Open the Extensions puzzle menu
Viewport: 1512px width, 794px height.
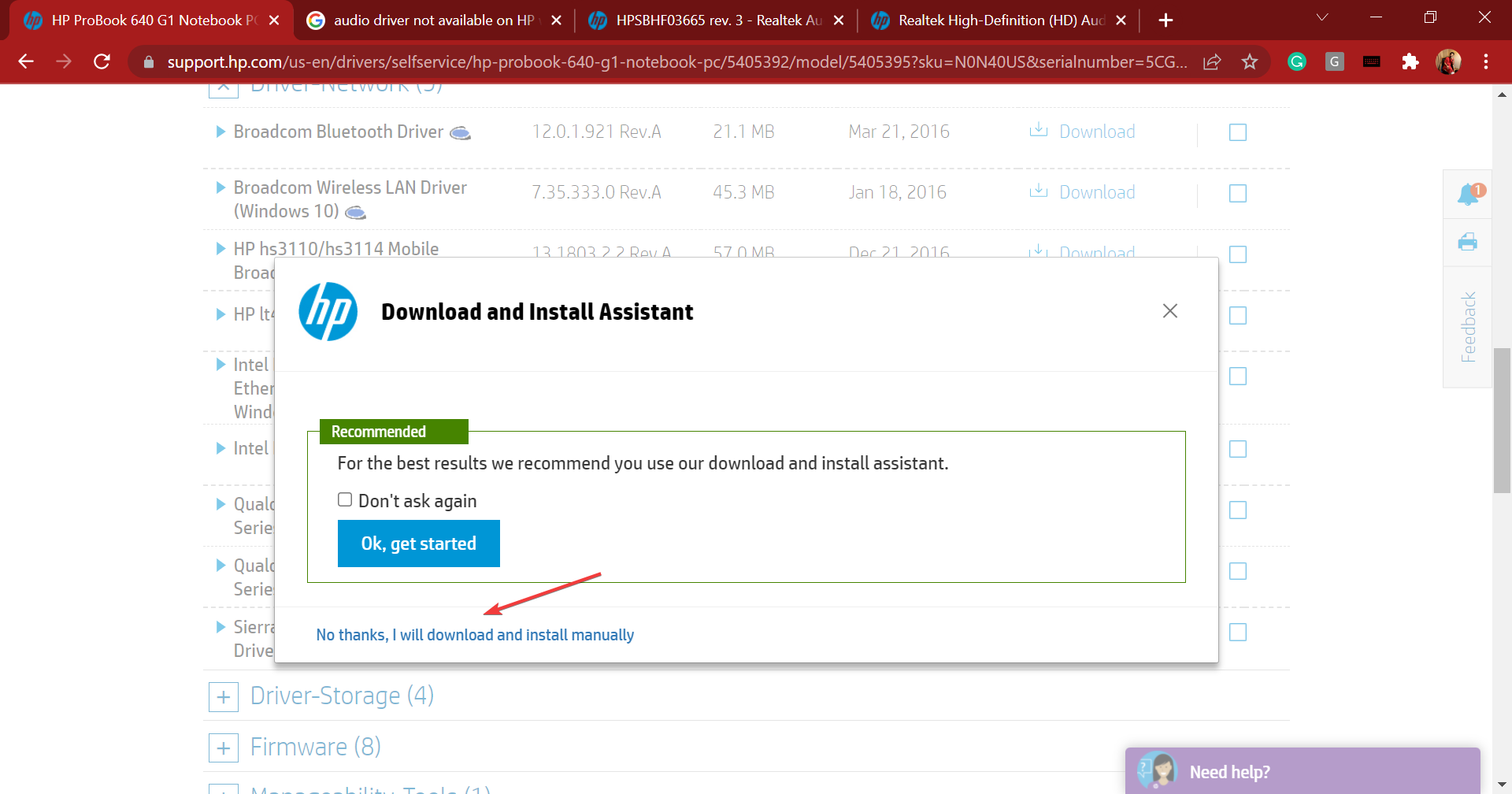tap(1410, 61)
